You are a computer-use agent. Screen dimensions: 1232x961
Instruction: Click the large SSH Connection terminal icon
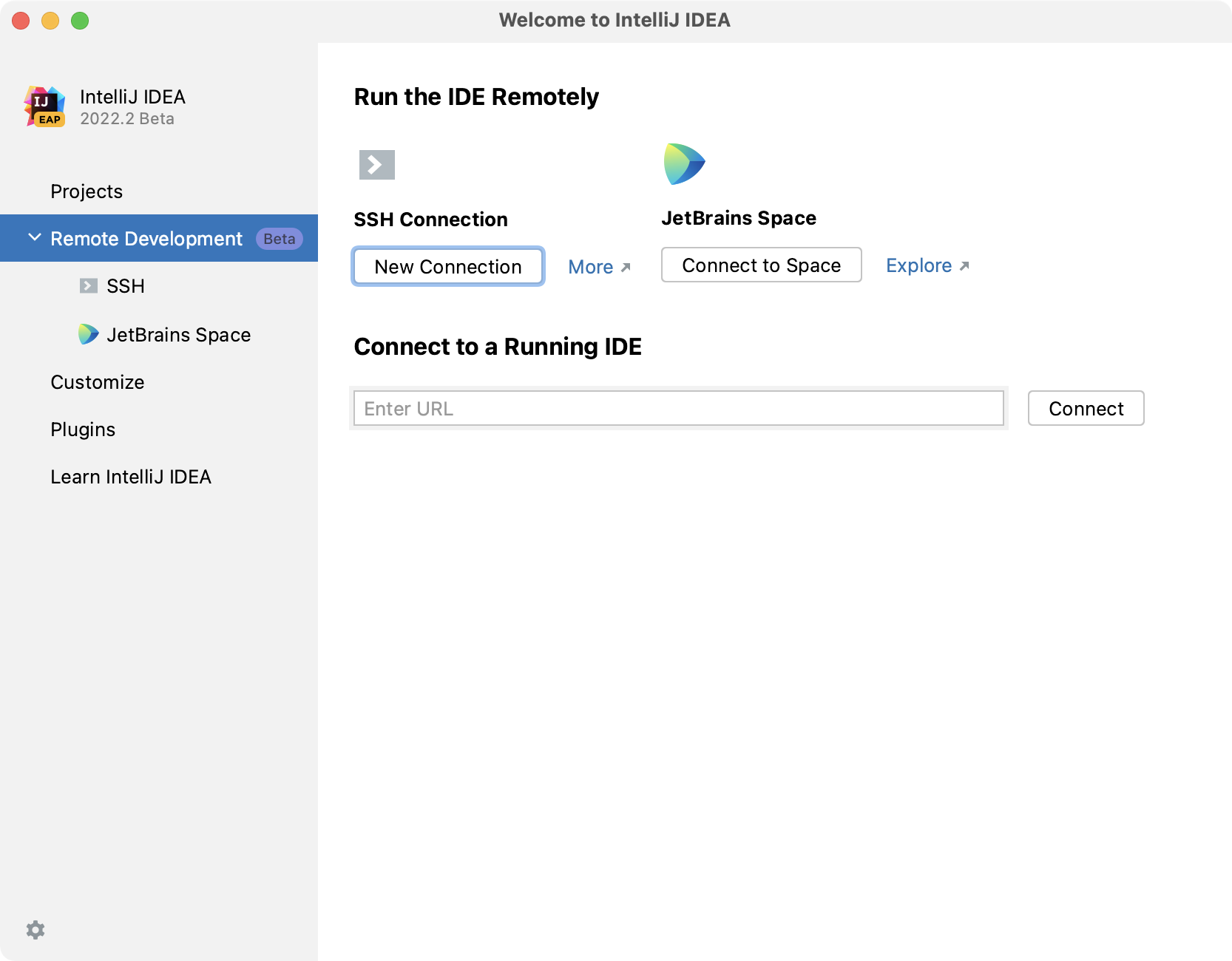[377, 165]
